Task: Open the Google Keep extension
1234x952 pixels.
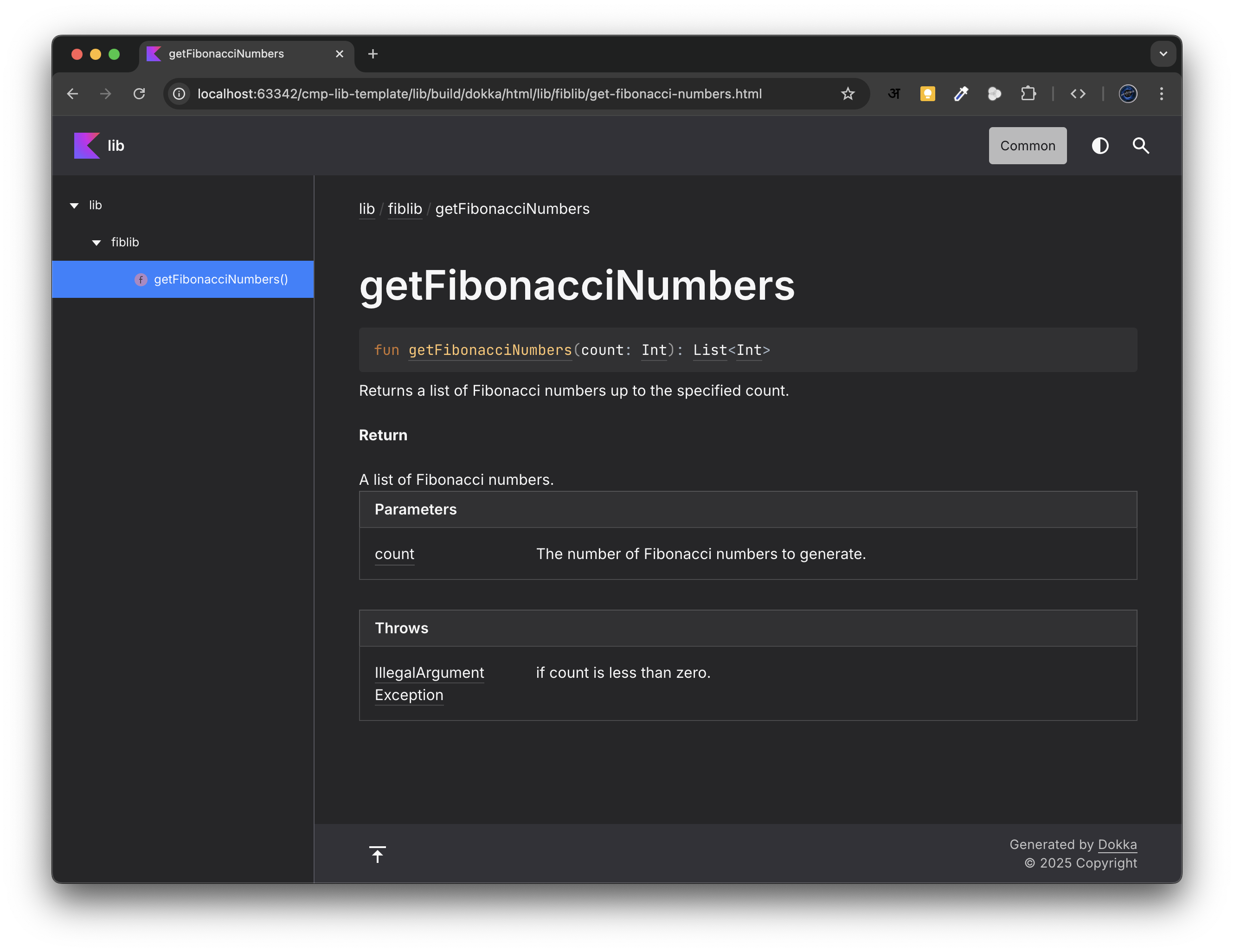Action: click(927, 94)
